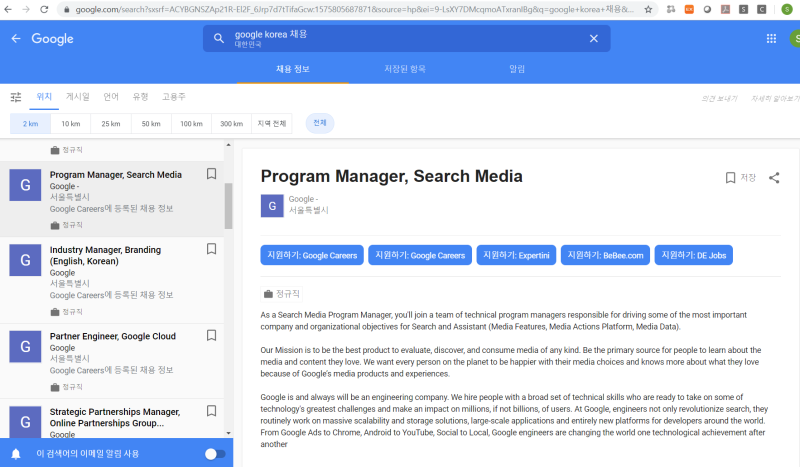Click G logo in job detail header
The height and width of the screenshot is (467, 800).
pyautogui.click(x=272, y=206)
